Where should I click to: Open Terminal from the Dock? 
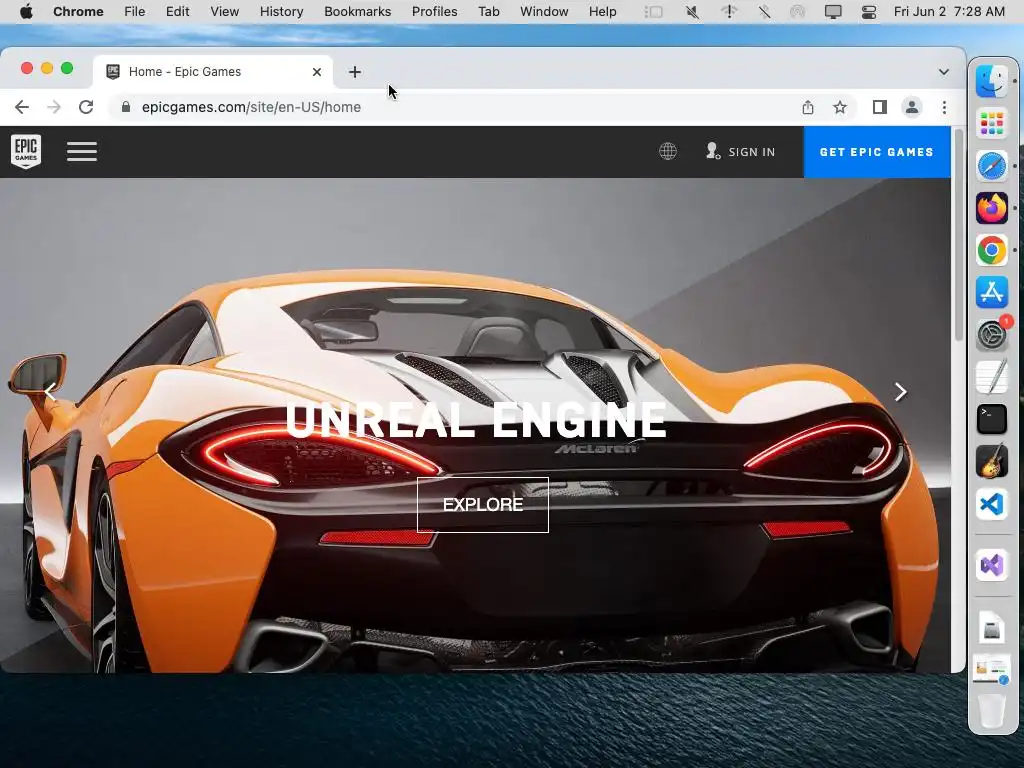[991, 419]
